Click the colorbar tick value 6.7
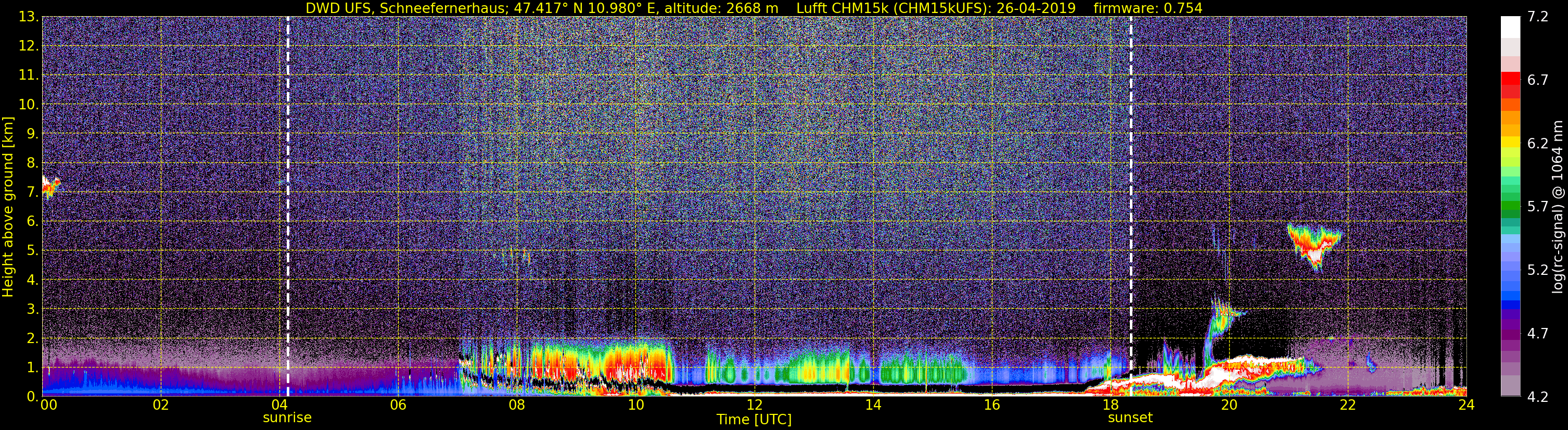This screenshot has height=430, width=1568. [1538, 80]
